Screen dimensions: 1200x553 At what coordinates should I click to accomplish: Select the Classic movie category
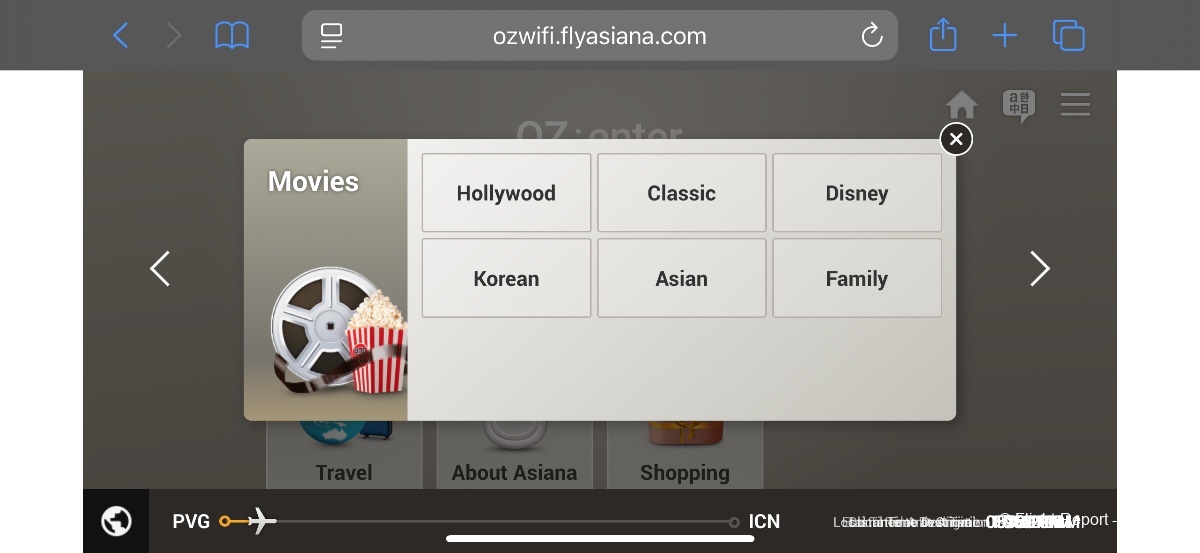point(681,193)
